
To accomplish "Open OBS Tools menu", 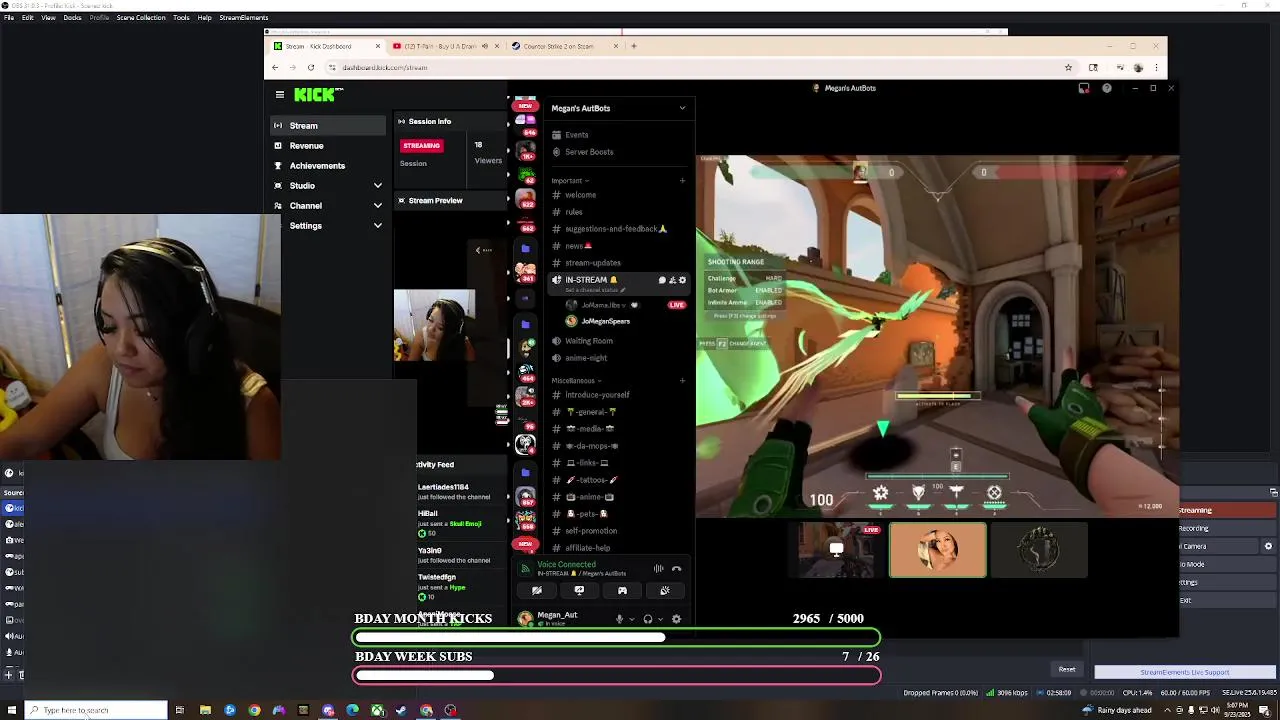I will click(x=181, y=18).
